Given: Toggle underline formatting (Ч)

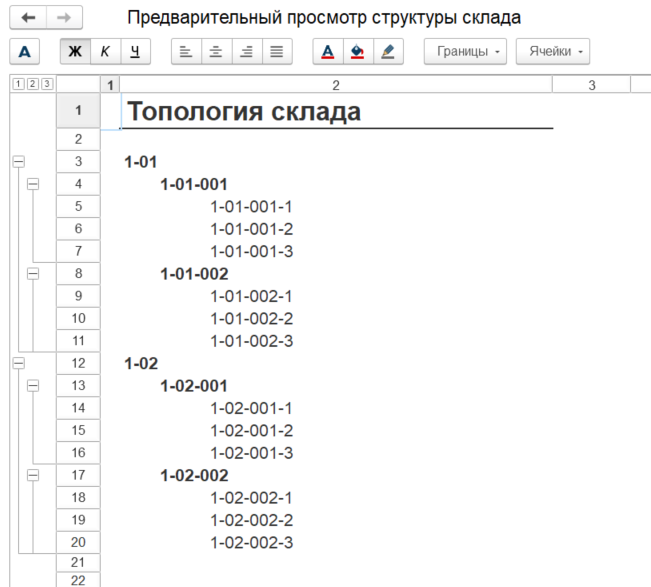Looking at the screenshot, I should click(135, 51).
